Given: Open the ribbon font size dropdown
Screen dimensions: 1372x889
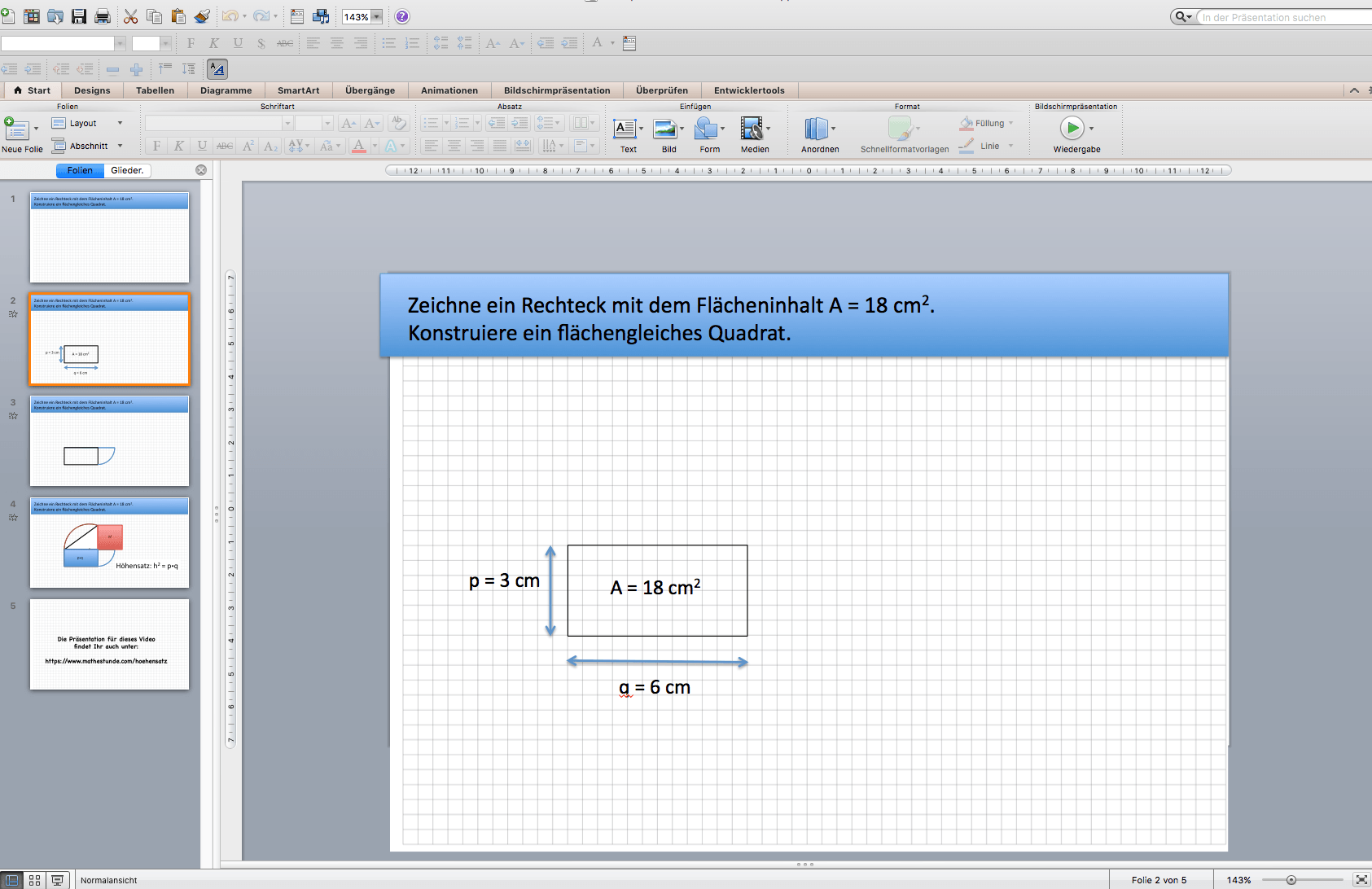Looking at the screenshot, I should (x=327, y=123).
